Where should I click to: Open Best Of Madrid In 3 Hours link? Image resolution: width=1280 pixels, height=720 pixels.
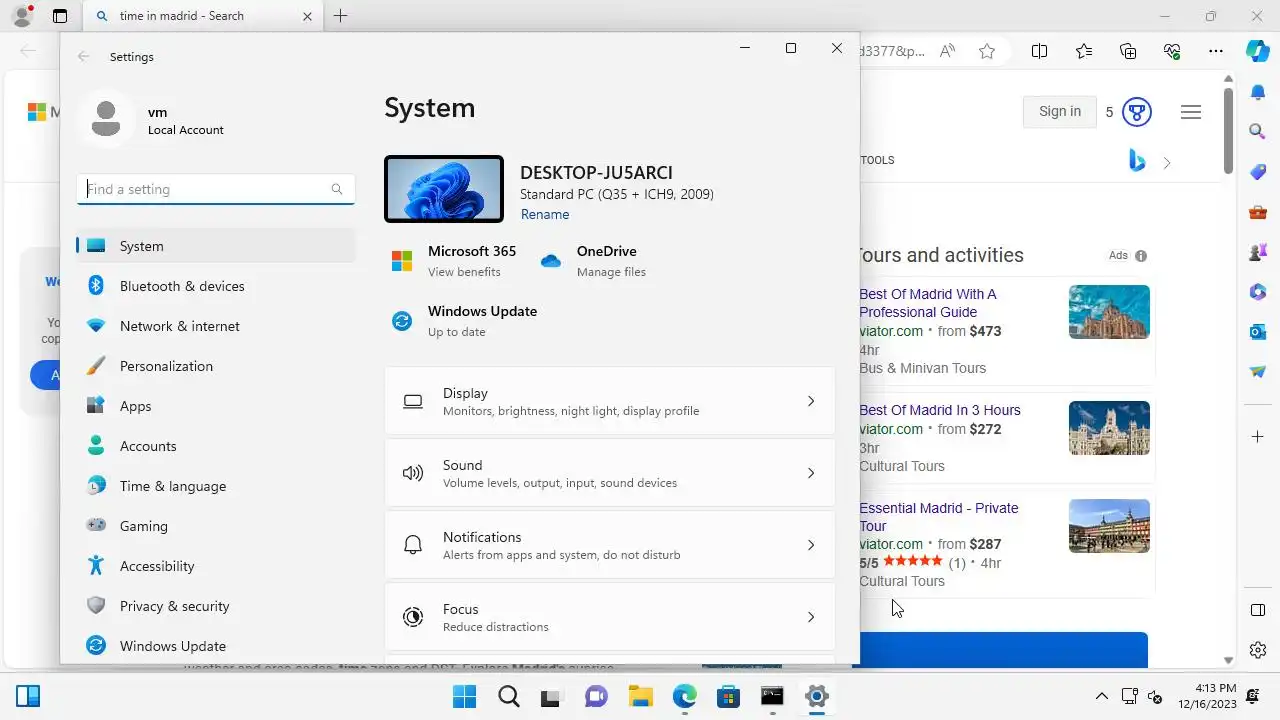940,410
